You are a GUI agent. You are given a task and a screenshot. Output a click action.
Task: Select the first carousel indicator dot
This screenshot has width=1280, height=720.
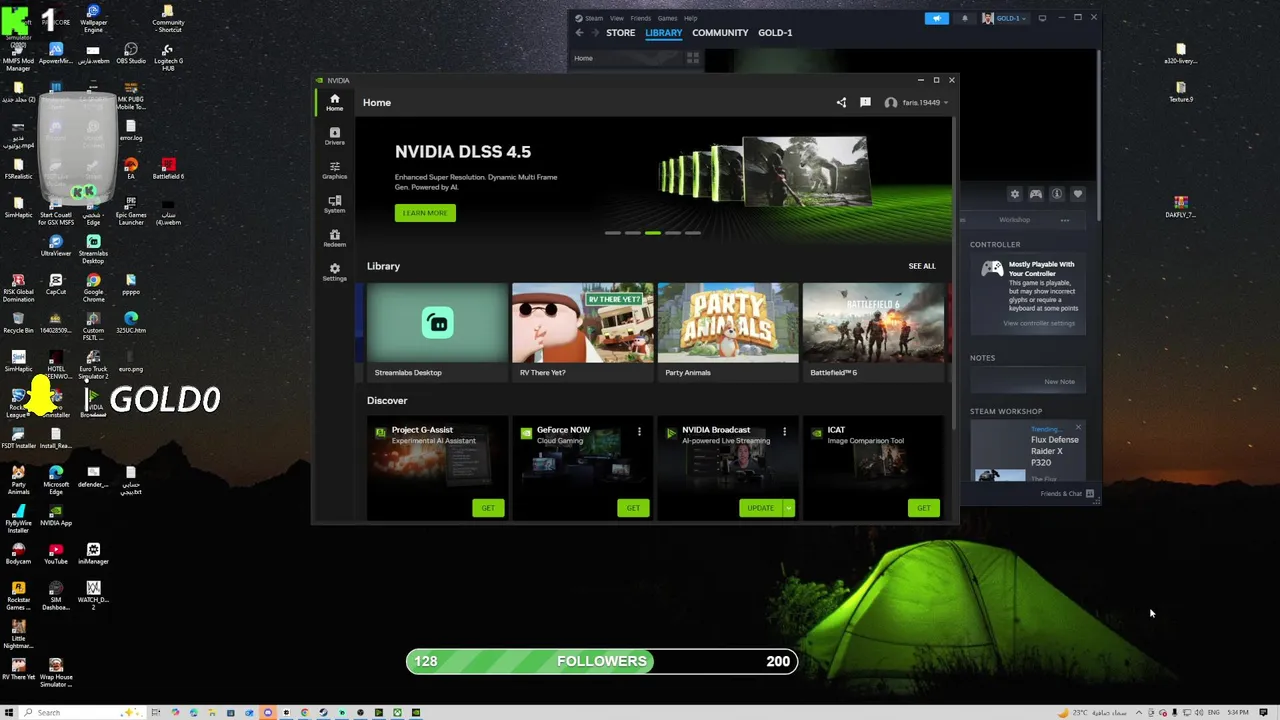tap(612, 233)
